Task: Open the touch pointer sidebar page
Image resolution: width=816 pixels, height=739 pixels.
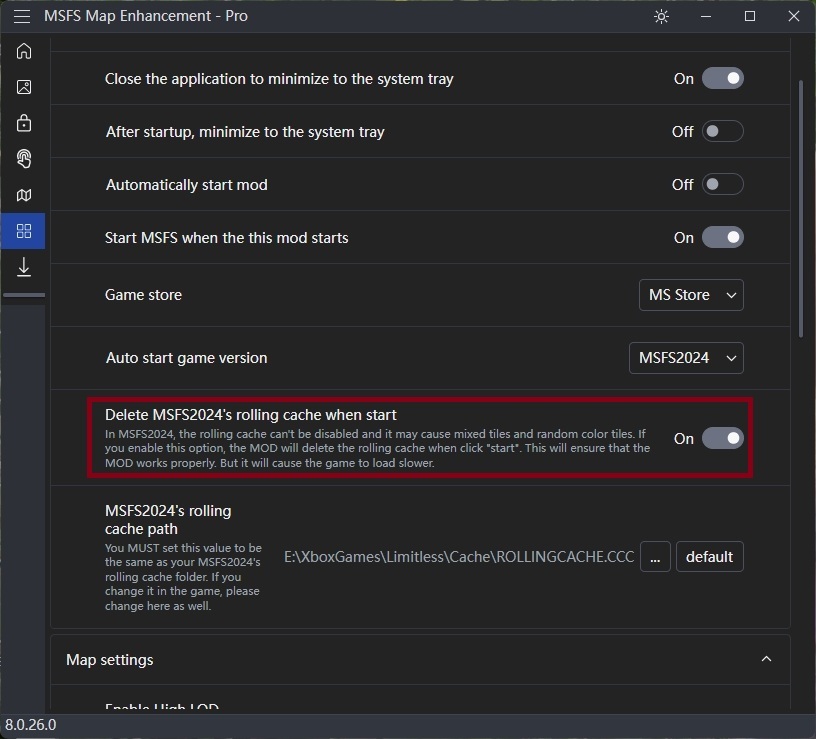Action: pos(24,159)
